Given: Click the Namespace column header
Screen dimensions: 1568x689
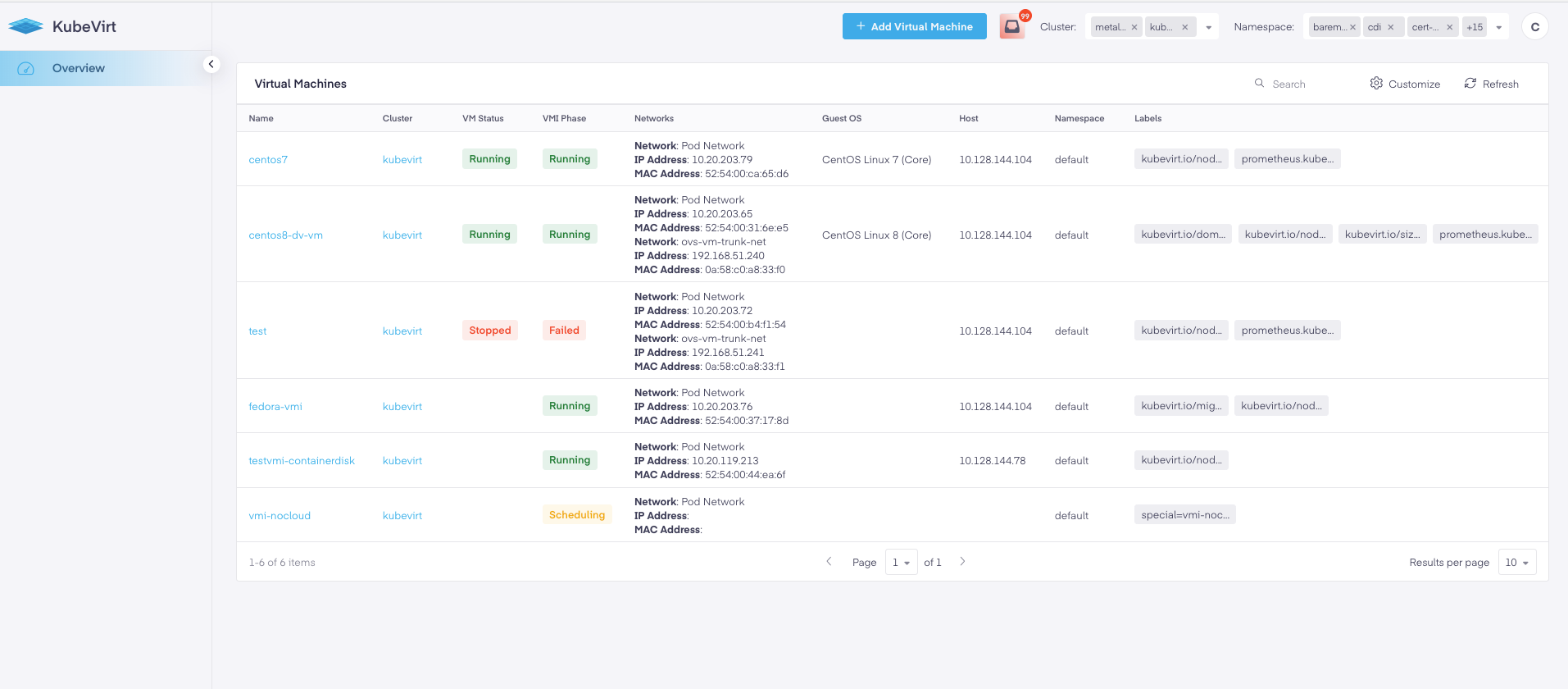Looking at the screenshot, I should pyautogui.click(x=1079, y=118).
